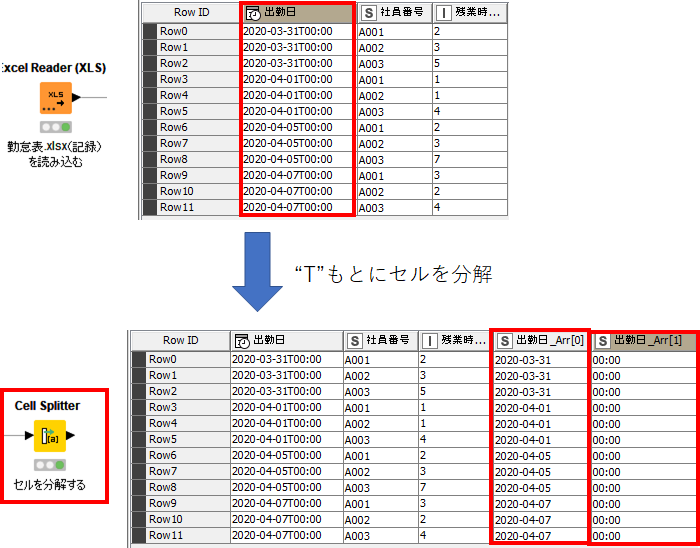Select Row5 in the upper table
The width and height of the screenshot is (700, 548).
tap(191, 112)
